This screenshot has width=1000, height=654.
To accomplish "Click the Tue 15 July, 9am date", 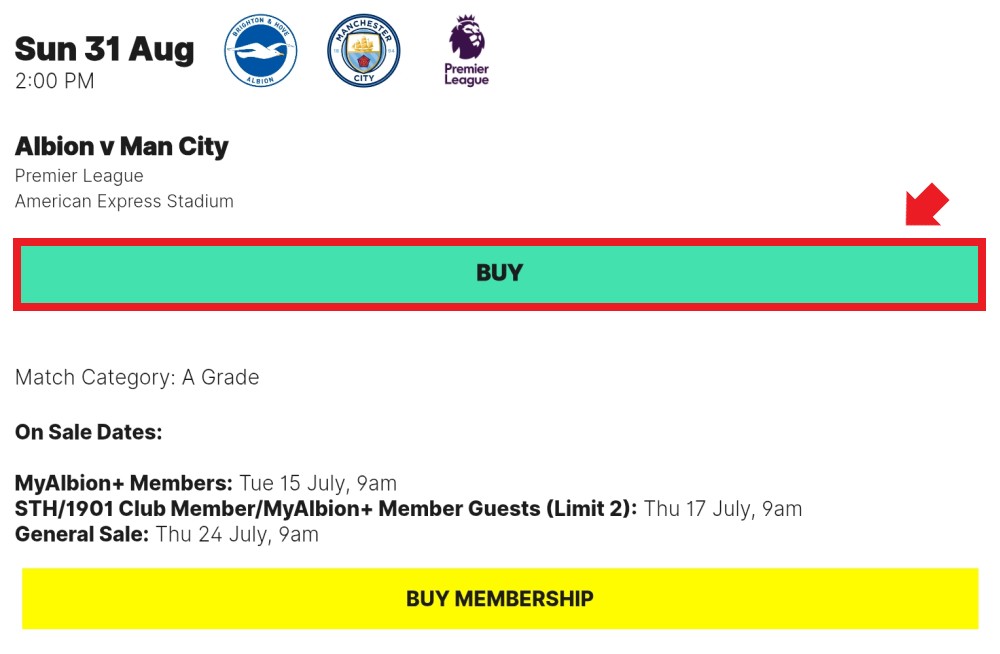I will 318,483.
